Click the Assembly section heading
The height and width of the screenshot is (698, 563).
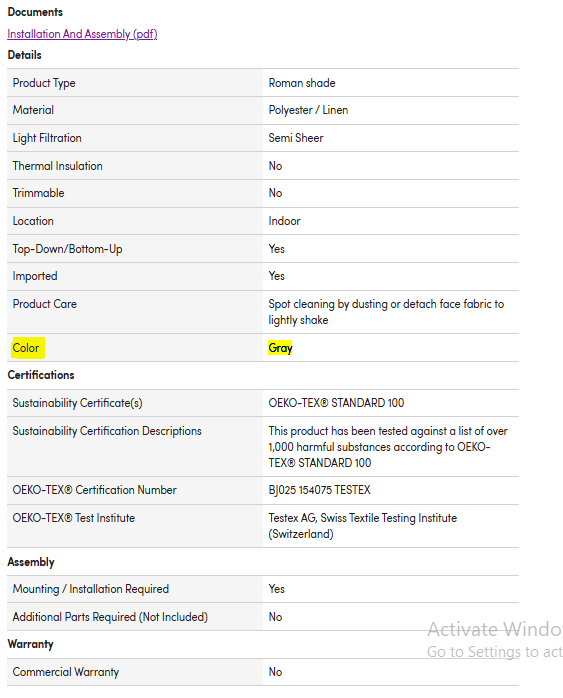click(31, 562)
